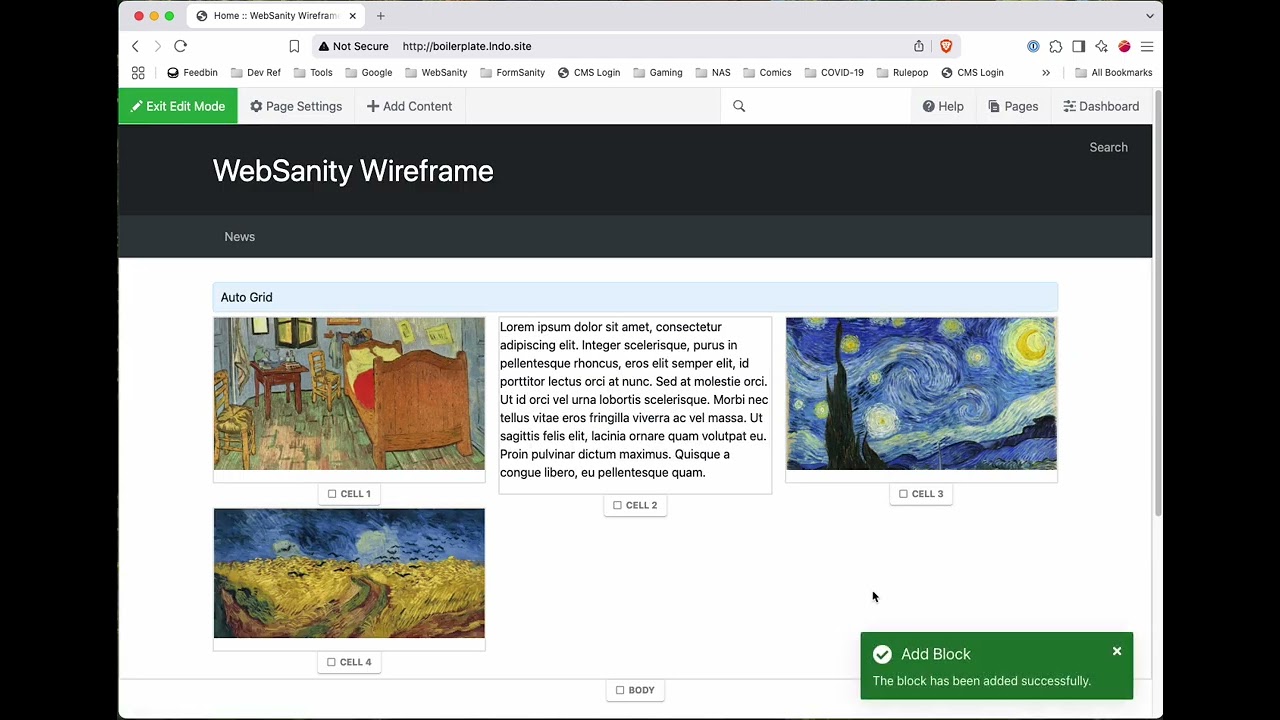Select the BODY area checkbox

coord(620,690)
